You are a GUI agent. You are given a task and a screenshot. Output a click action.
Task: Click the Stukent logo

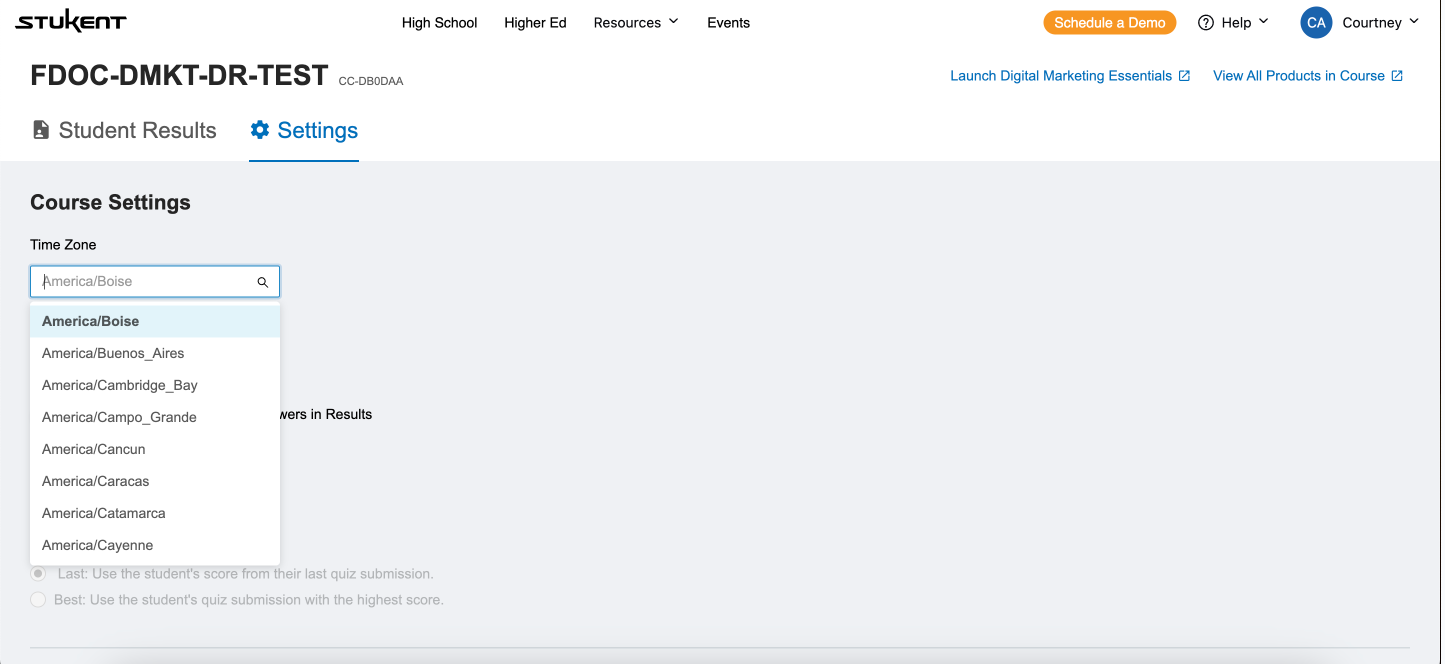71,22
